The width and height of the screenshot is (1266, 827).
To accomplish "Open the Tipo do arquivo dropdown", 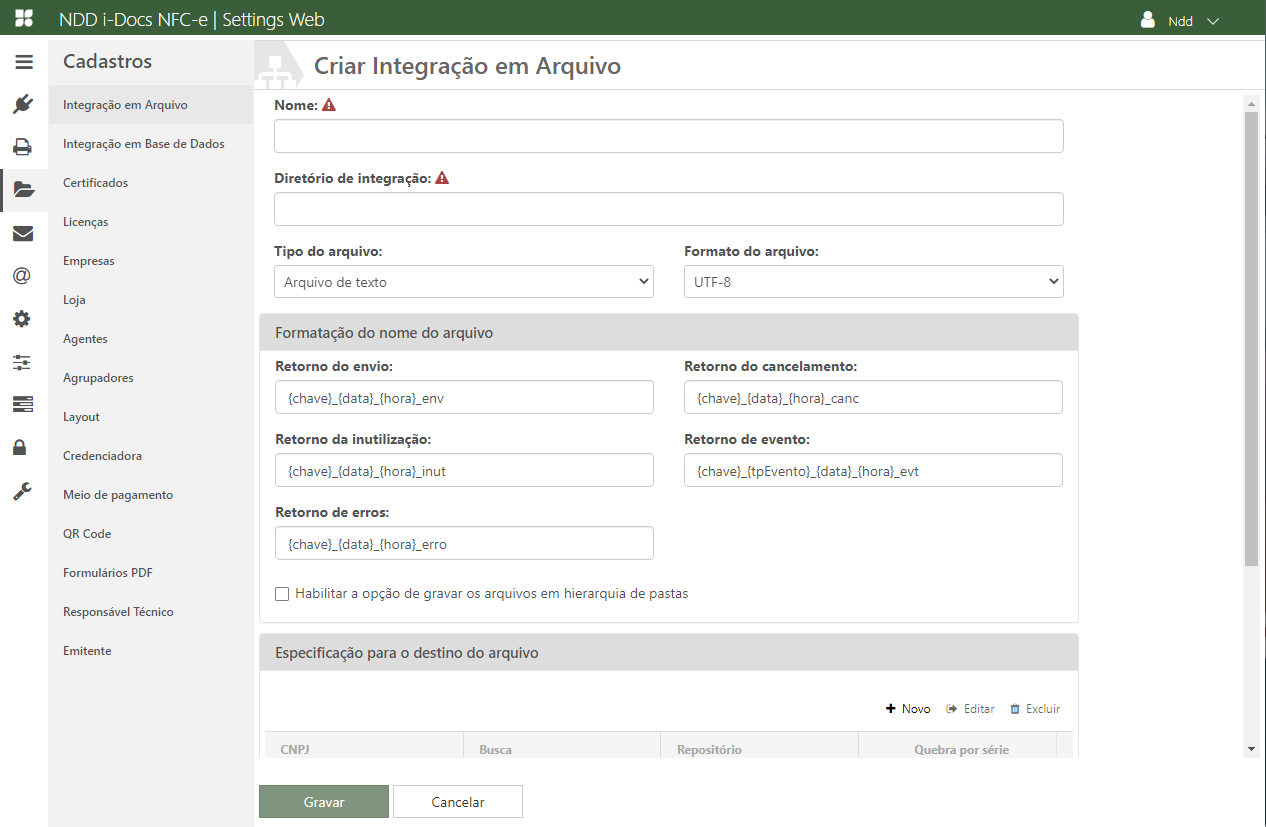I will point(464,282).
